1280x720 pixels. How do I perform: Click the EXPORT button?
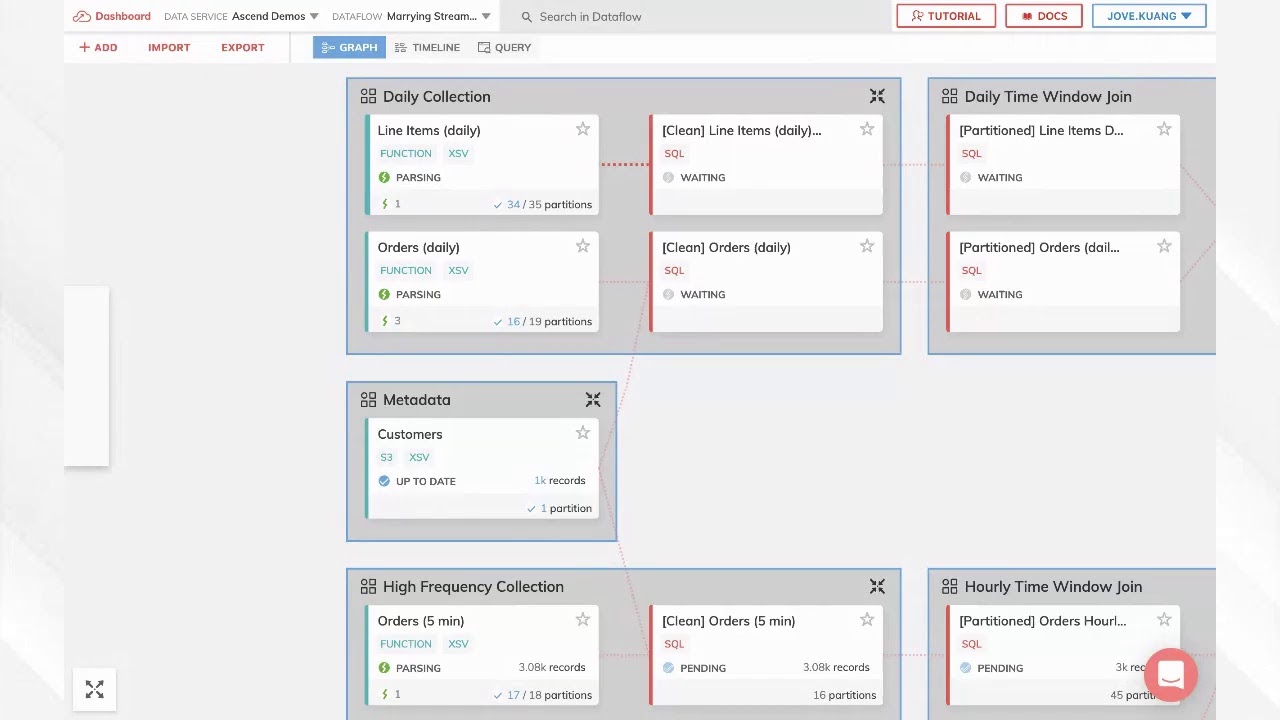(x=243, y=47)
